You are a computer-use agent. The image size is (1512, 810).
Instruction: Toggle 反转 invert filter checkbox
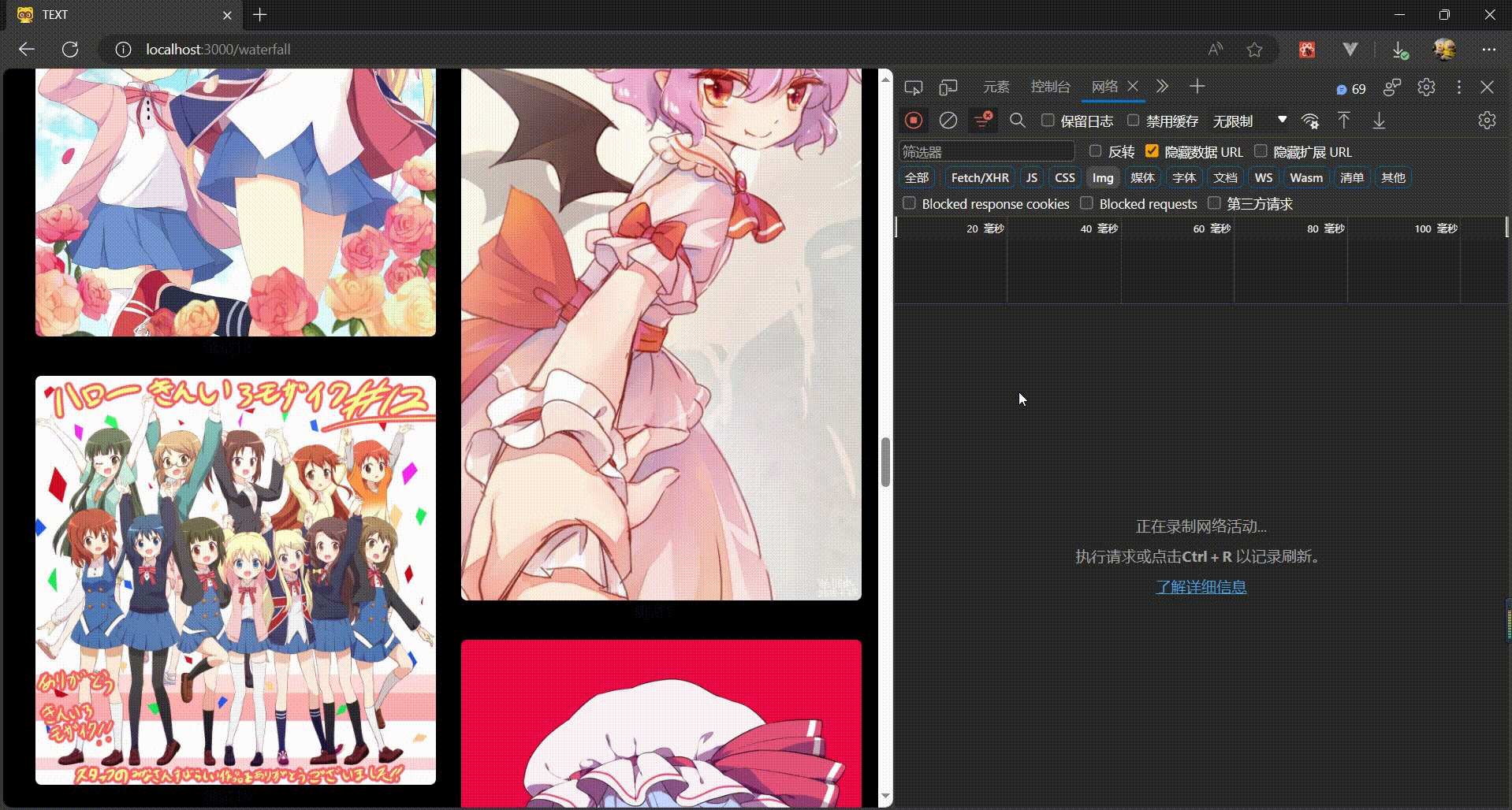(x=1095, y=150)
